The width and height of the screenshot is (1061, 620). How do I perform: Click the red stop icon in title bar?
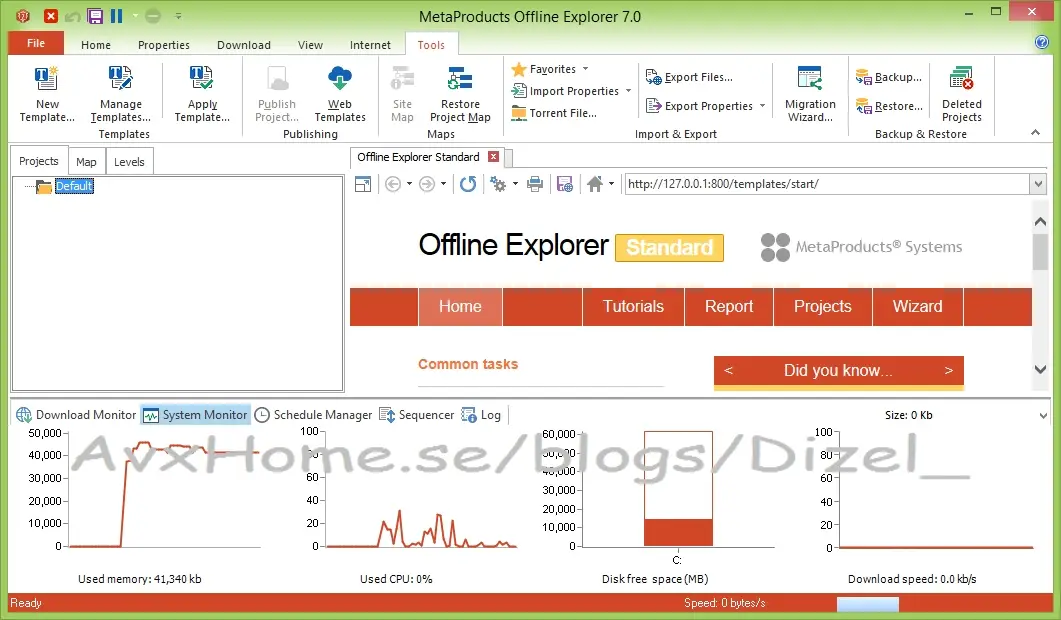coord(51,16)
